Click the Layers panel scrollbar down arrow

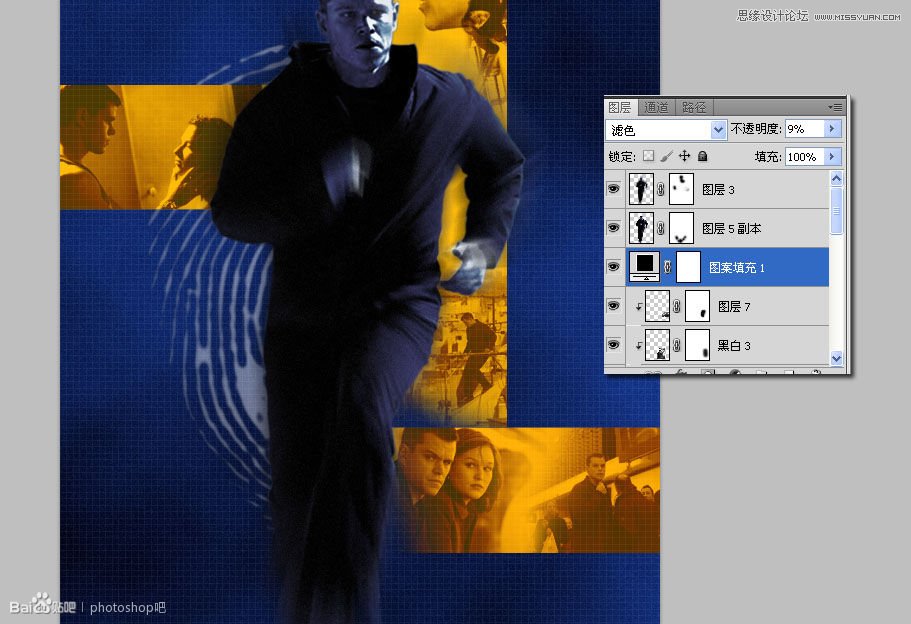836,358
